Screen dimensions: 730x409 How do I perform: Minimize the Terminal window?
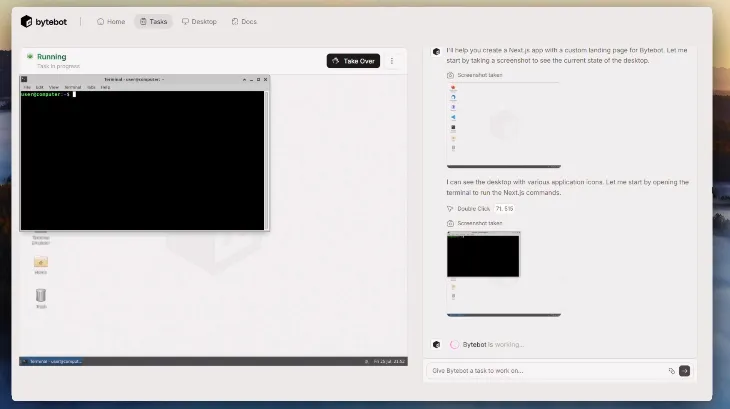251,80
